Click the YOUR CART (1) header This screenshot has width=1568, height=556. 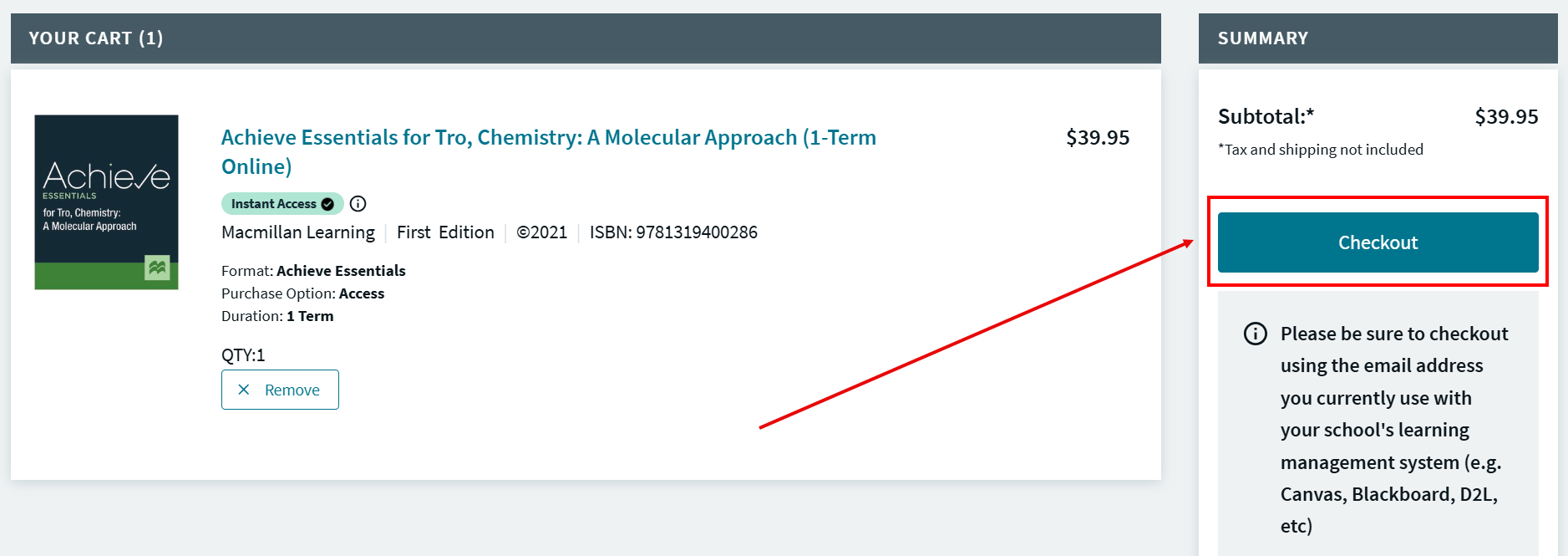(x=96, y=38)
